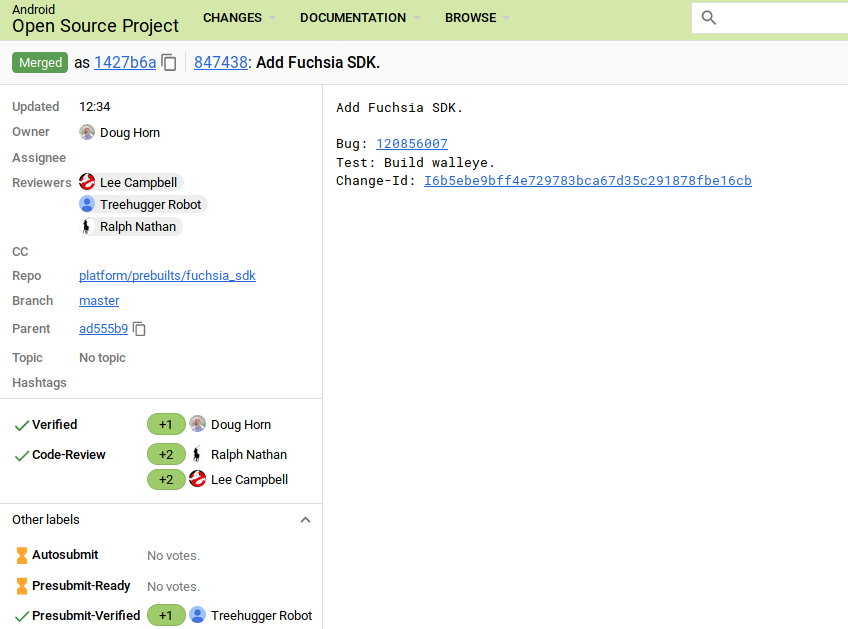Click 'Test: Build walleye.' line
This screenshot has height=629, width=848.
[415, 162]
